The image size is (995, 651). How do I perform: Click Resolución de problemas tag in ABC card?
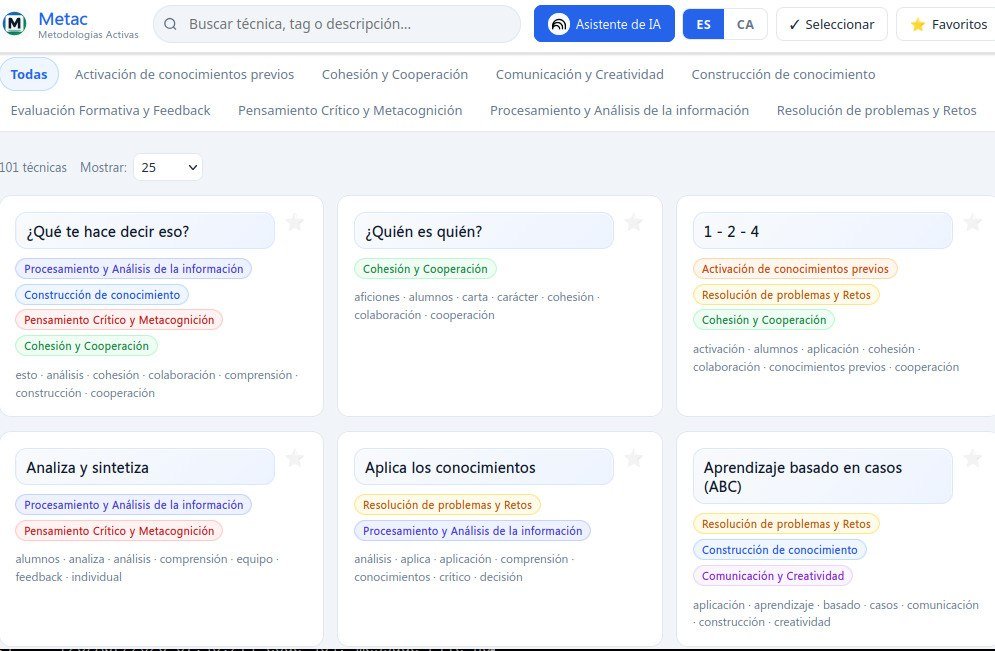click(786, 524)
